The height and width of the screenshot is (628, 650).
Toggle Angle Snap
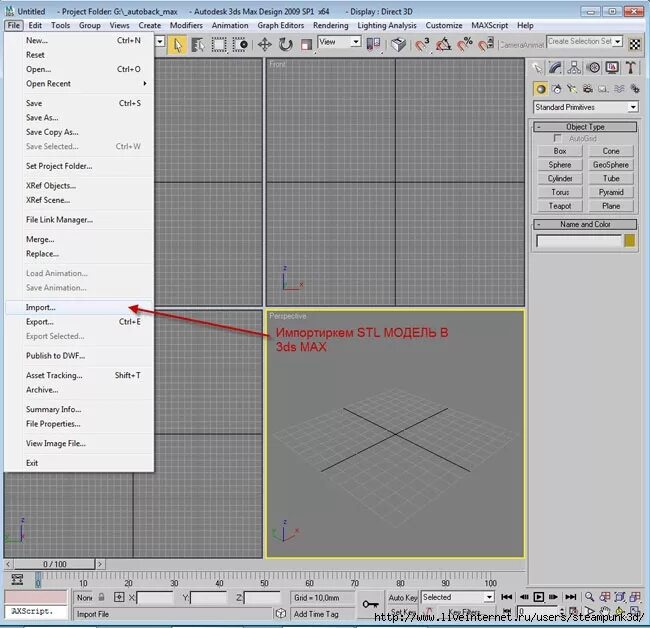click(x=443, y=44)
